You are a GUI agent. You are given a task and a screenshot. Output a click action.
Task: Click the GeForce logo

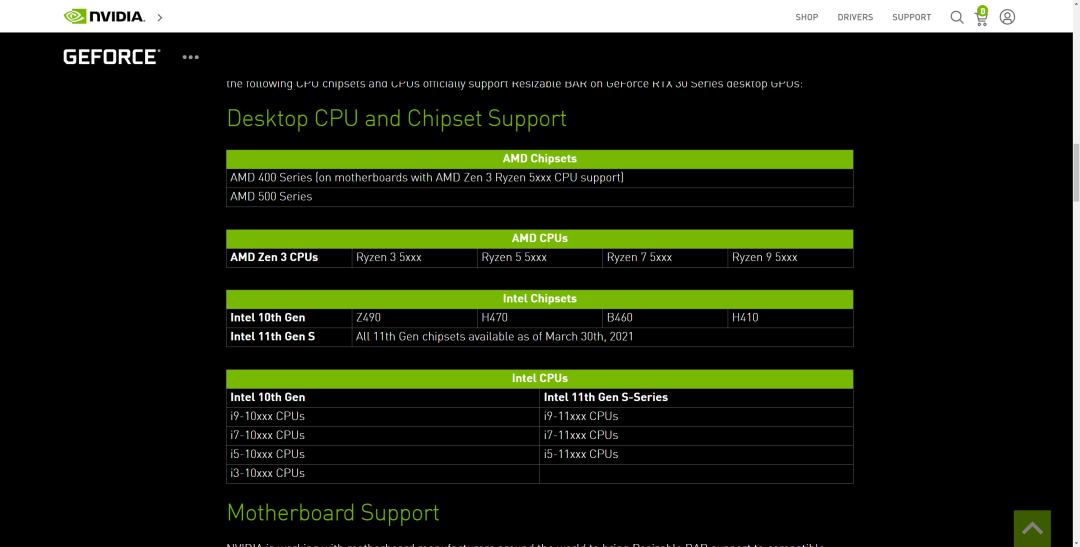111,57
